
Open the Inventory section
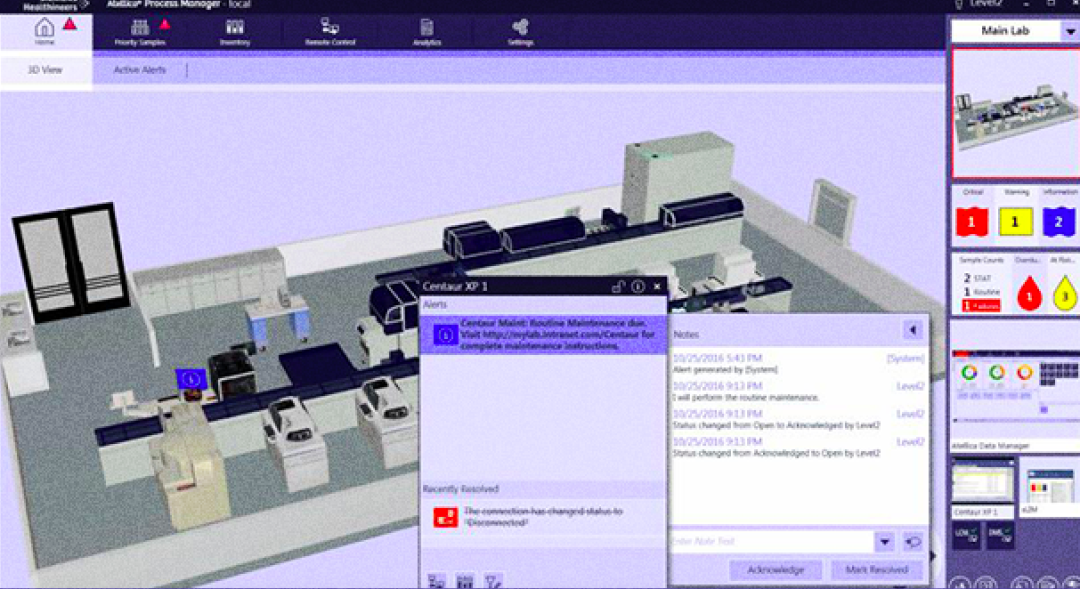[x=235, y=31]
